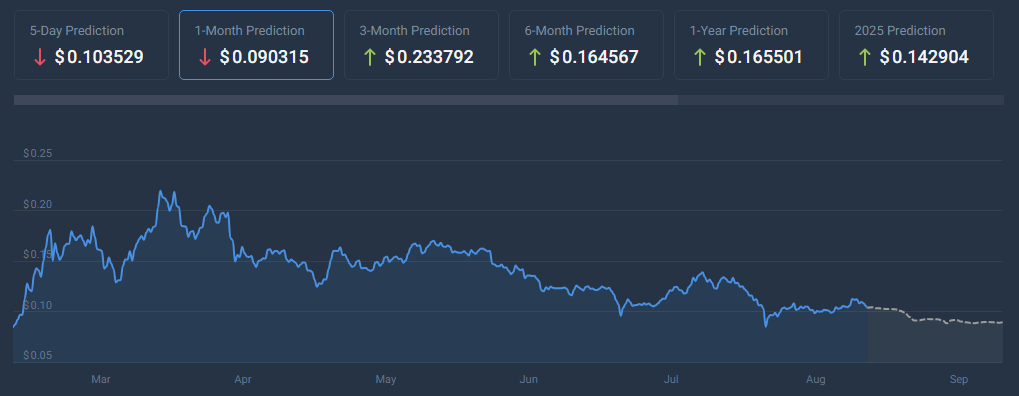Click the mid-March price peak on the chart

click(x=161, y=192)
